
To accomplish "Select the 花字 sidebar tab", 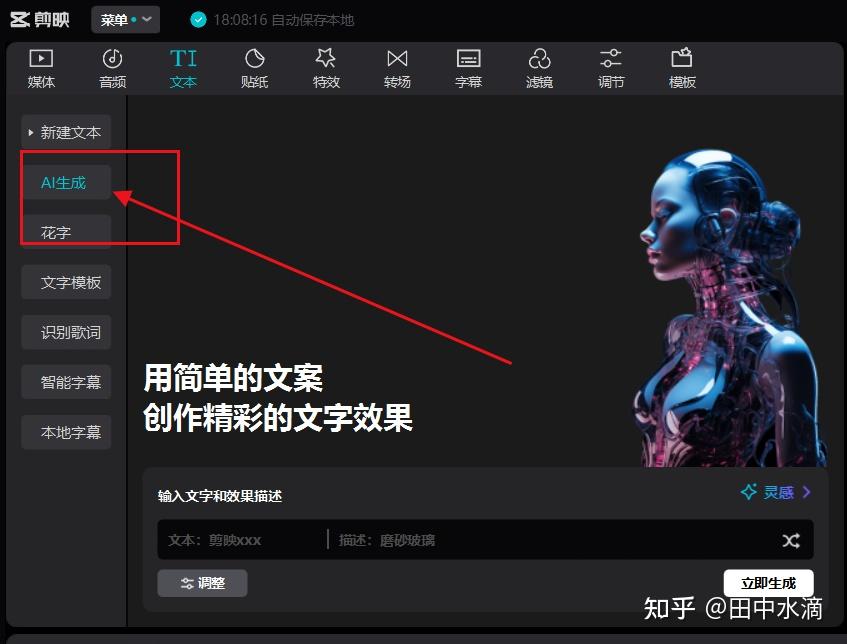I will click(66, 232).
